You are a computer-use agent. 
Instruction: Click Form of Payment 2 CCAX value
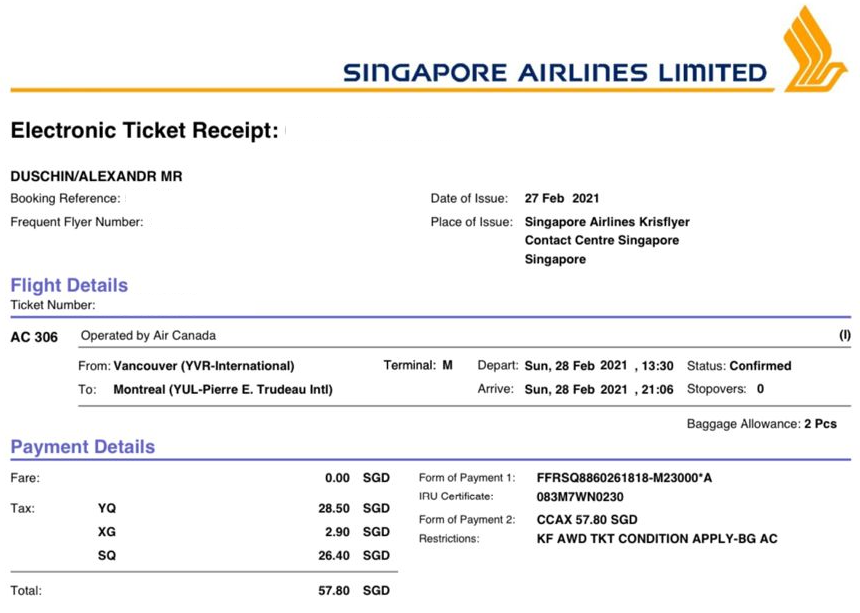click(x=586, y=520)
